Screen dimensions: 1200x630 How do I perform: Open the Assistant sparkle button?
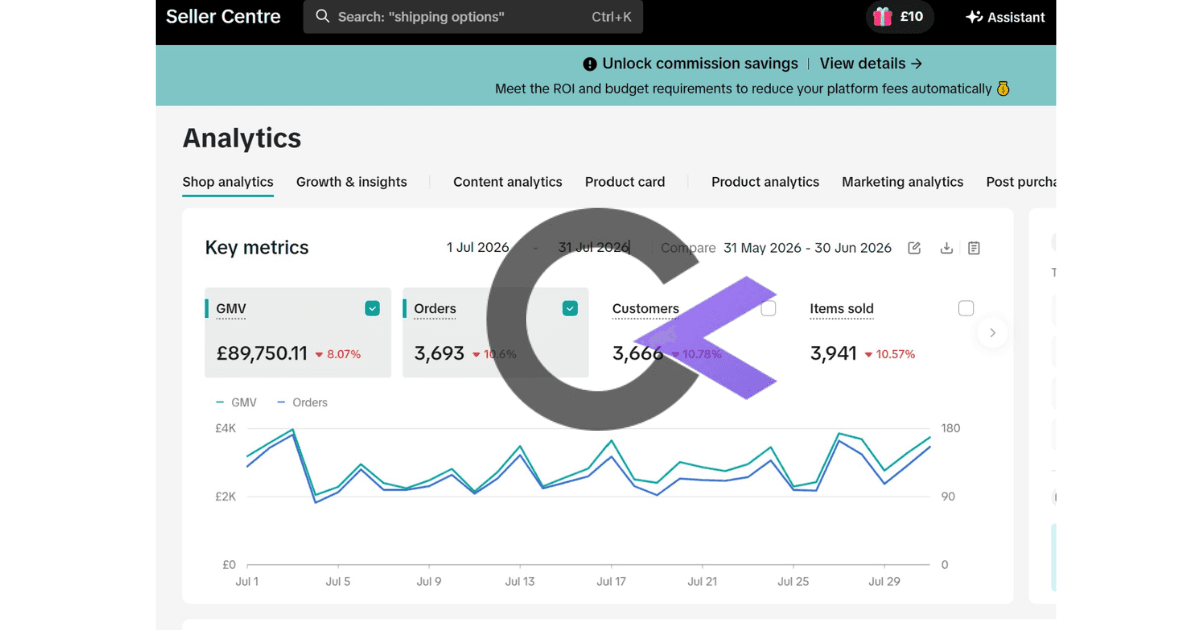1005,17
